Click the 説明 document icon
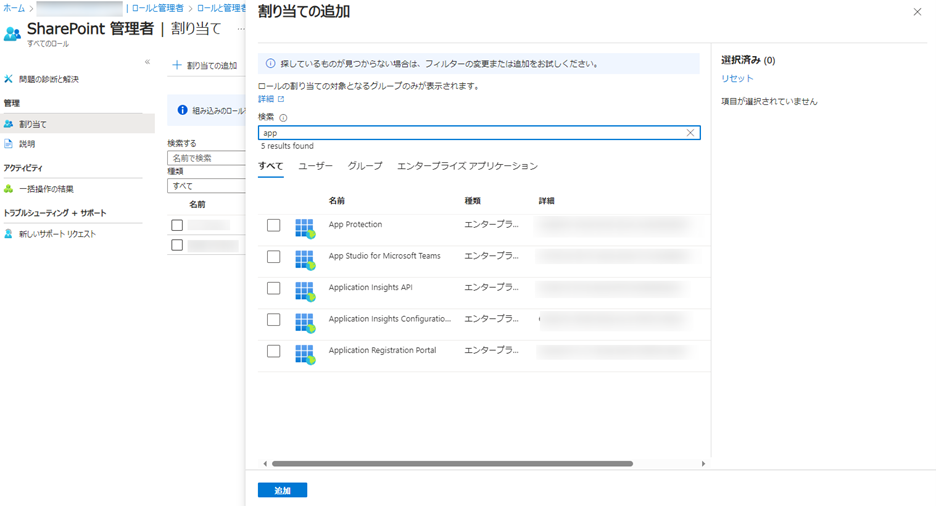936x506 pixels. point(8,144)
